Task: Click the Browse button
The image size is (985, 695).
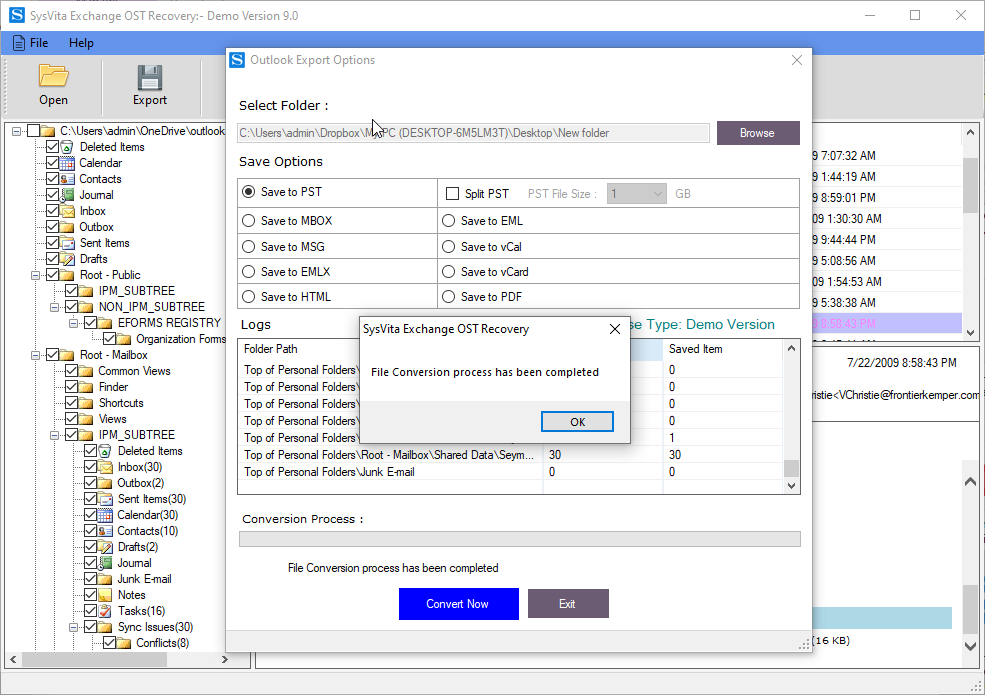Action: coord(758,133)
